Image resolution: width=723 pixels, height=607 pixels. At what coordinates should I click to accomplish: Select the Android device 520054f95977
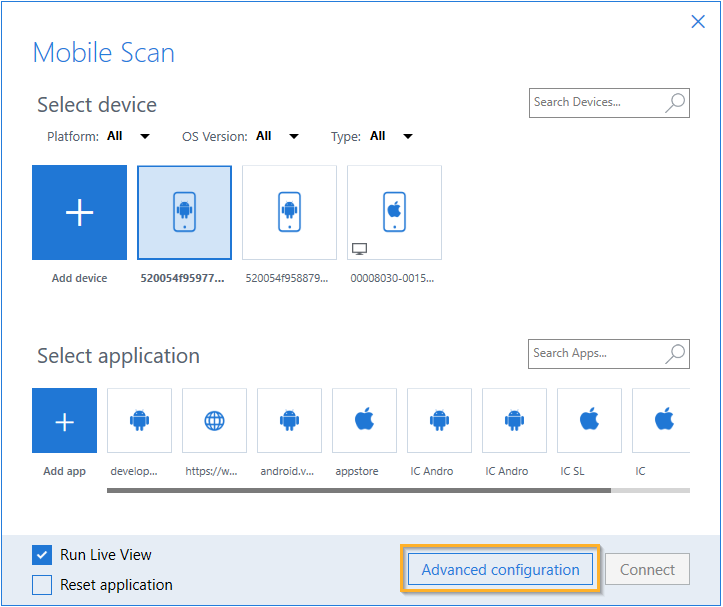tap(184, 213)
